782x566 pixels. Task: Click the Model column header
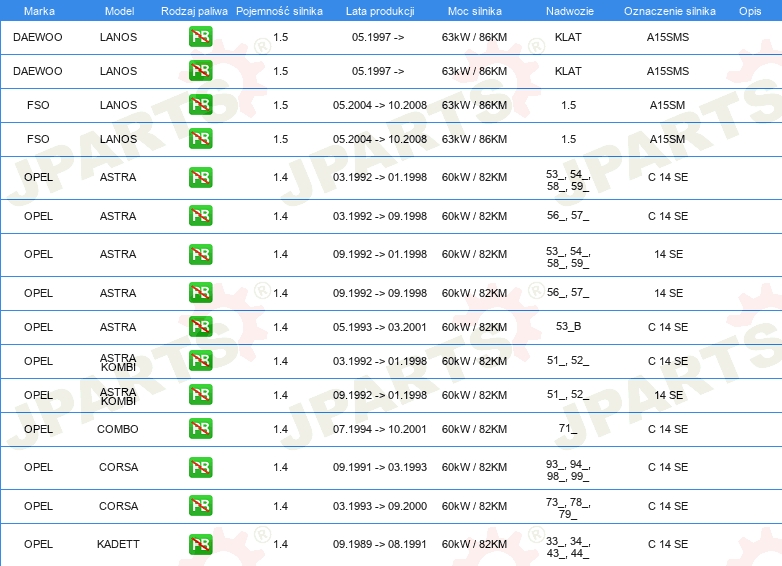(119, 11)
